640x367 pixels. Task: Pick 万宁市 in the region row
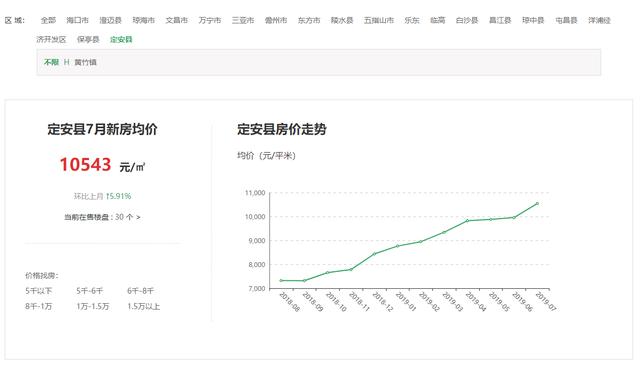coord(210,20)
